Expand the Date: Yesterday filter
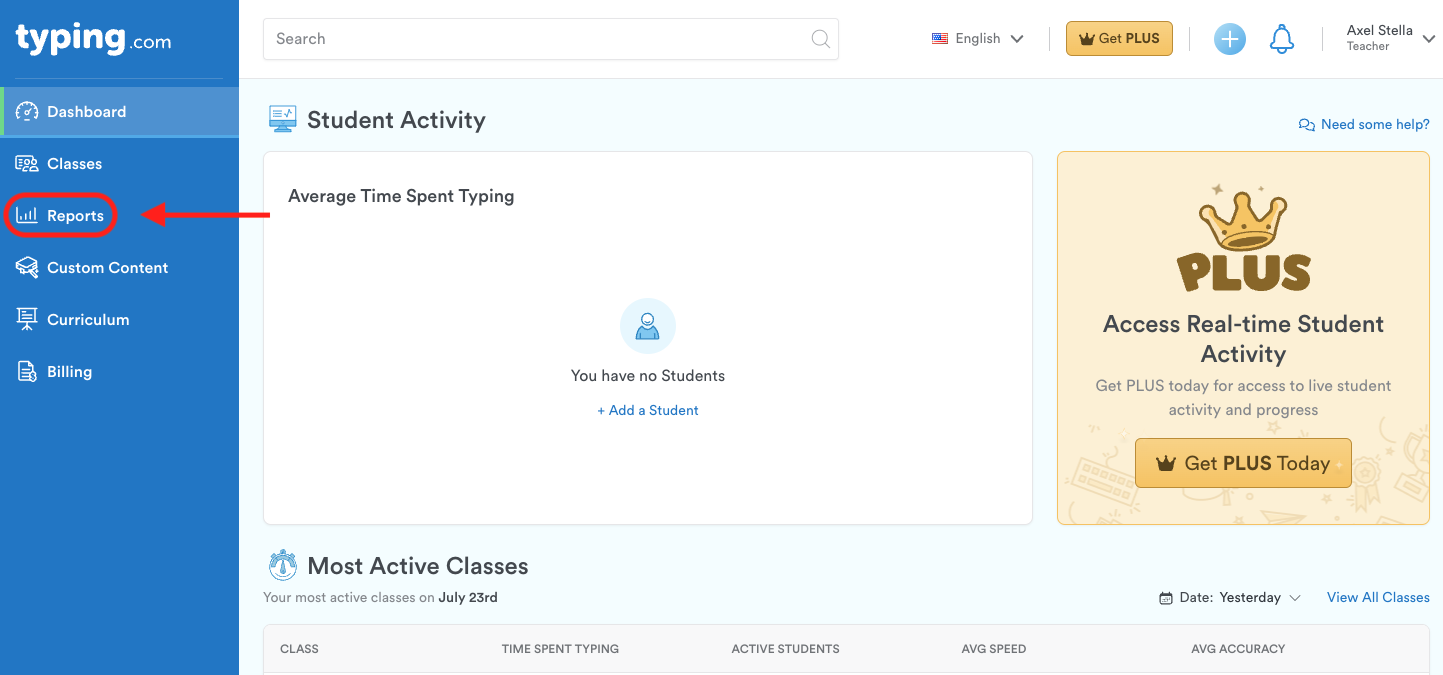 tap(1230, 598)
